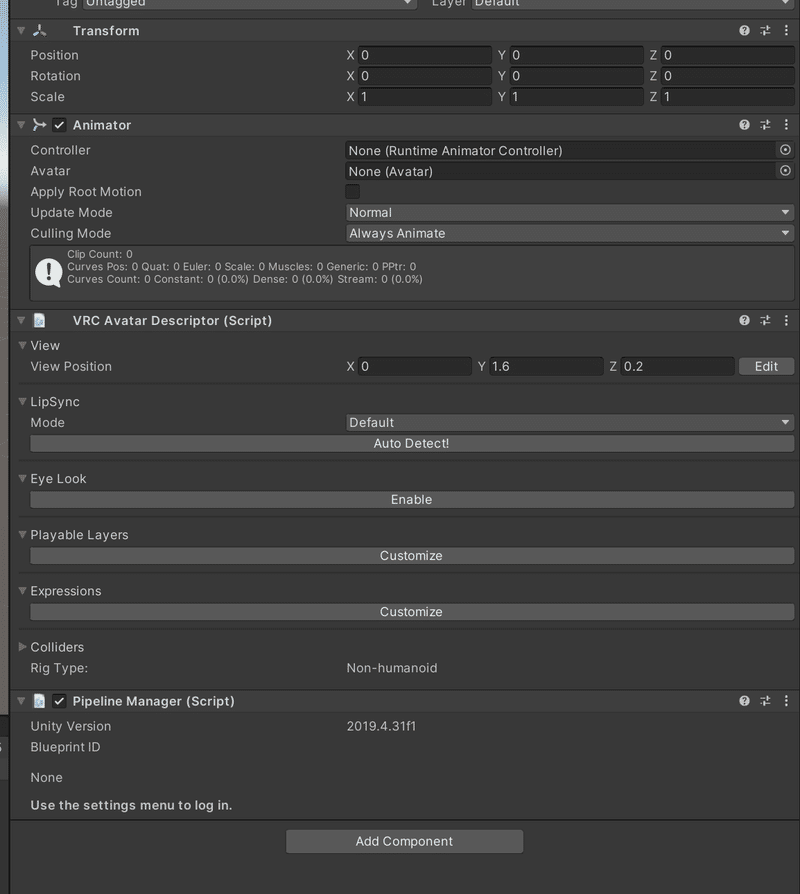The width and height of the screenshot is (800, 894).
Task: Click the Animator component icon
Action: click(39, 125)
